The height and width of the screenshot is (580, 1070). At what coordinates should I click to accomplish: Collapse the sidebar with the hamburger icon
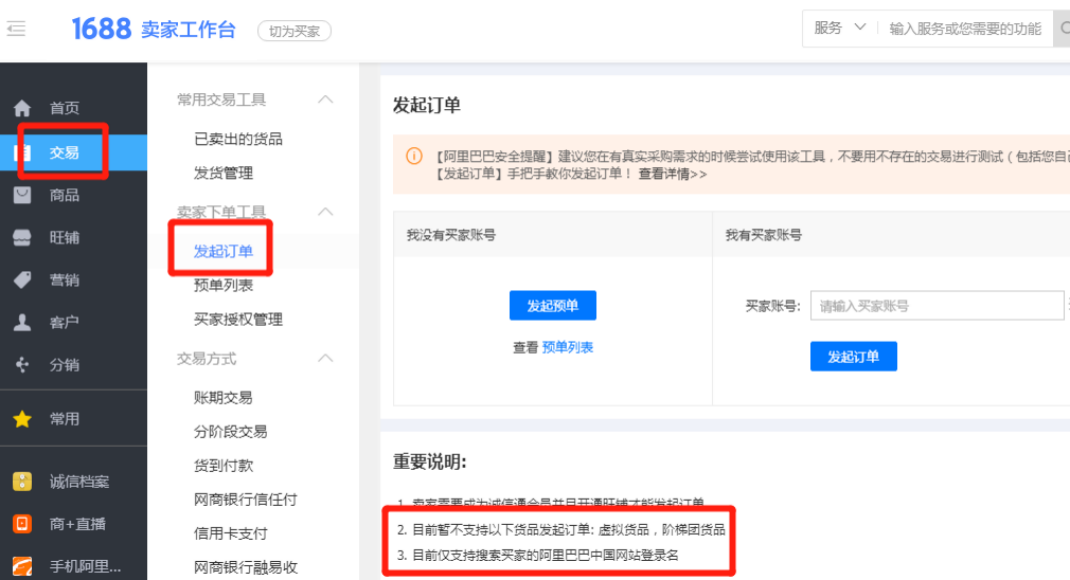click(16, 29)
